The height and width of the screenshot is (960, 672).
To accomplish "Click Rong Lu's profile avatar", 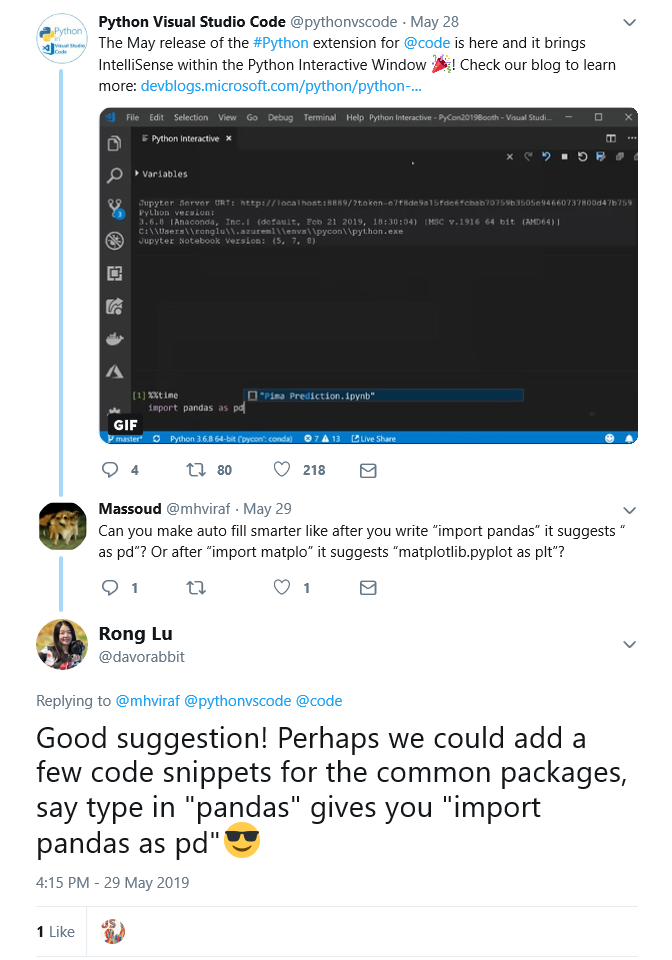I will [62, 644].
